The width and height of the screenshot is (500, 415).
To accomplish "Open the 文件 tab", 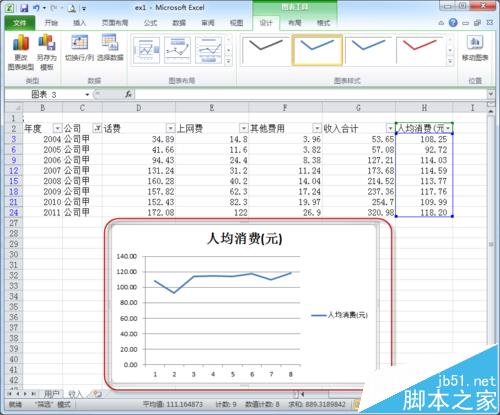I will [x=20, y=23].
